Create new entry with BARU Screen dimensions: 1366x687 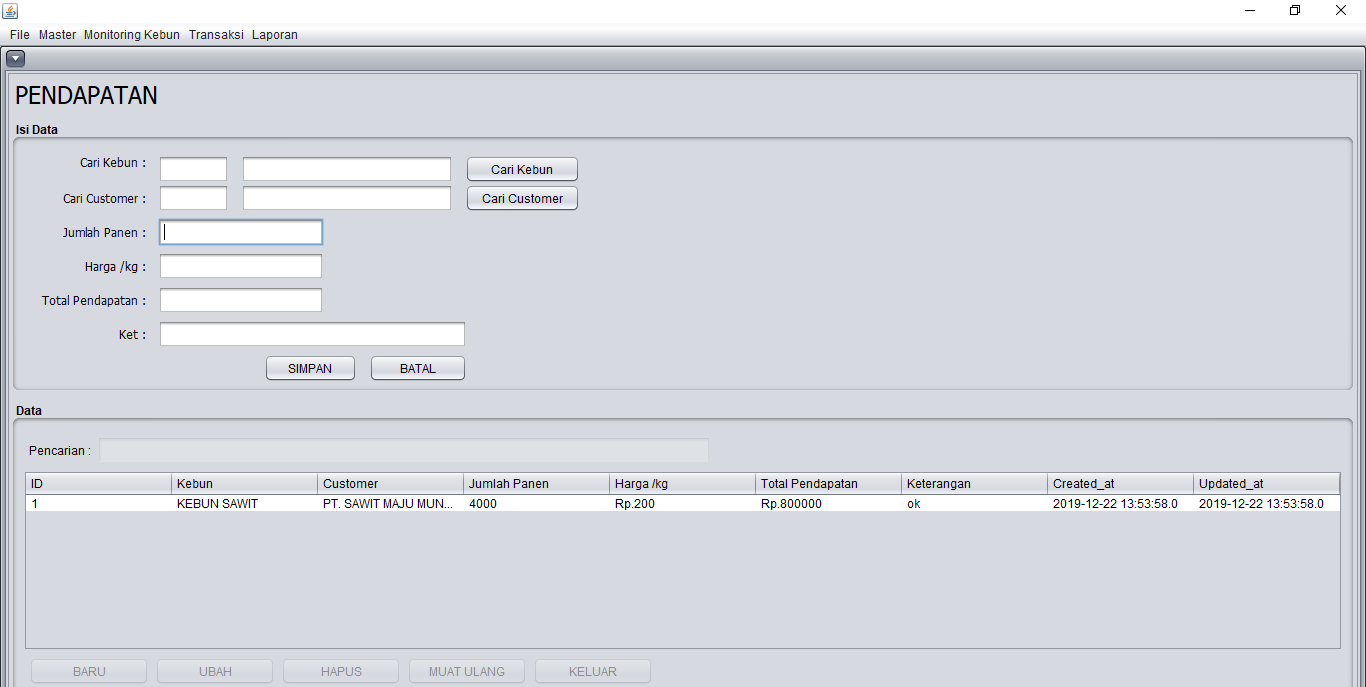pyautogui.click(x=88, y=670)
